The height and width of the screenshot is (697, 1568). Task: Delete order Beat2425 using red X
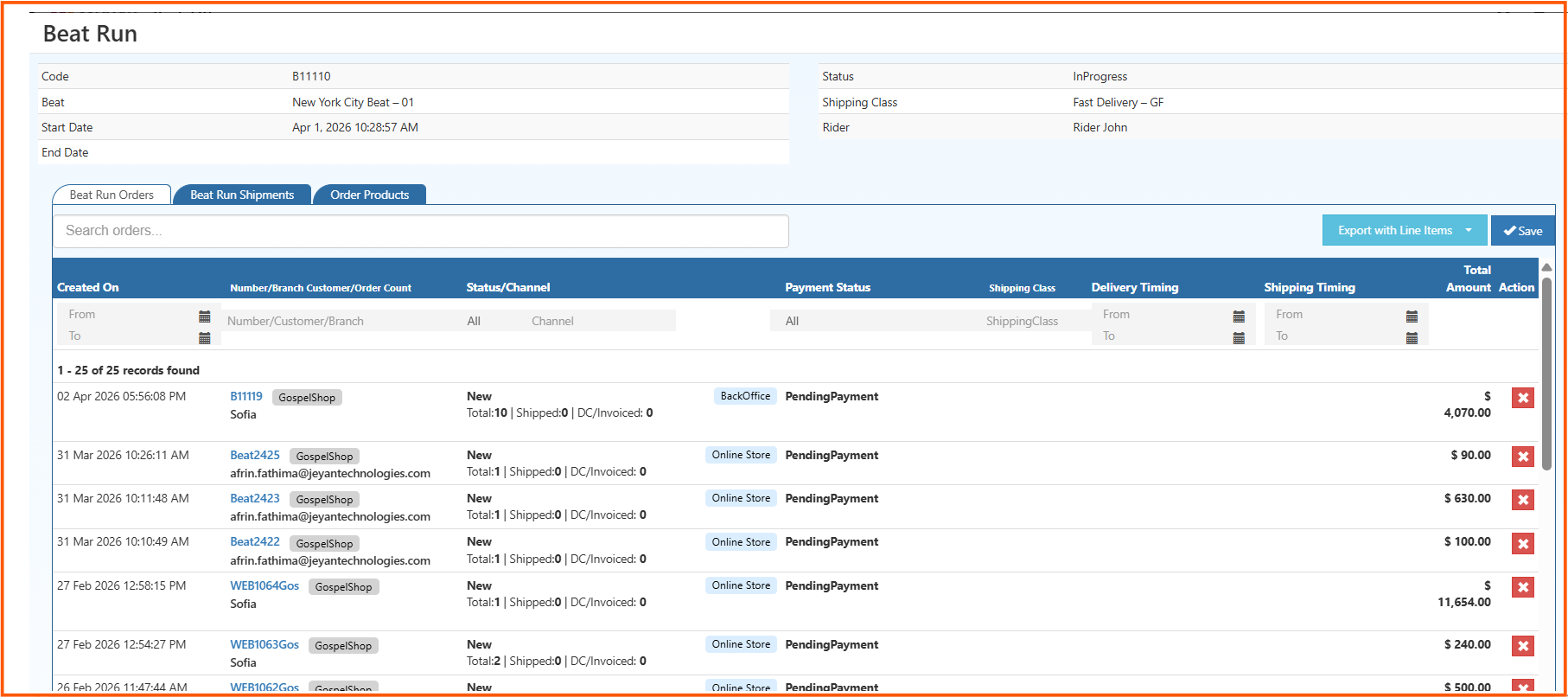pyautogui.click(x=1522, y=457)
